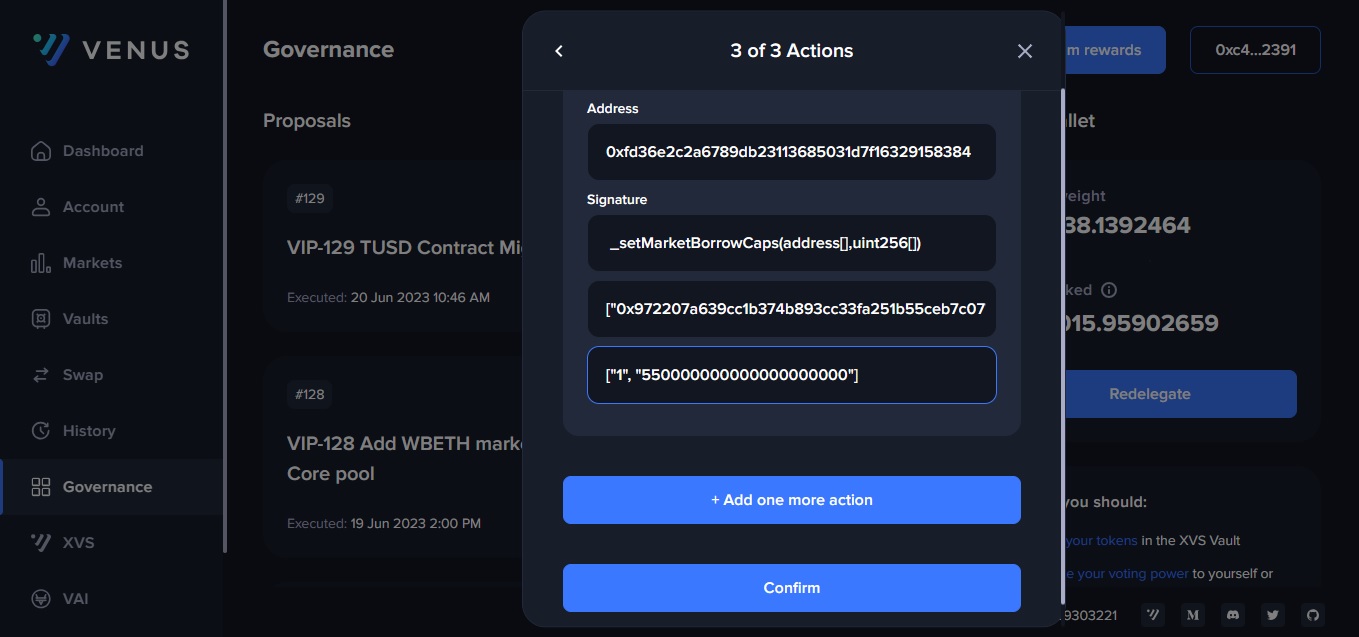Image resolution: width=1359 pixels, height=637 pixels.
Task: Open the Vaults page in sidebar
Action: 85,319
